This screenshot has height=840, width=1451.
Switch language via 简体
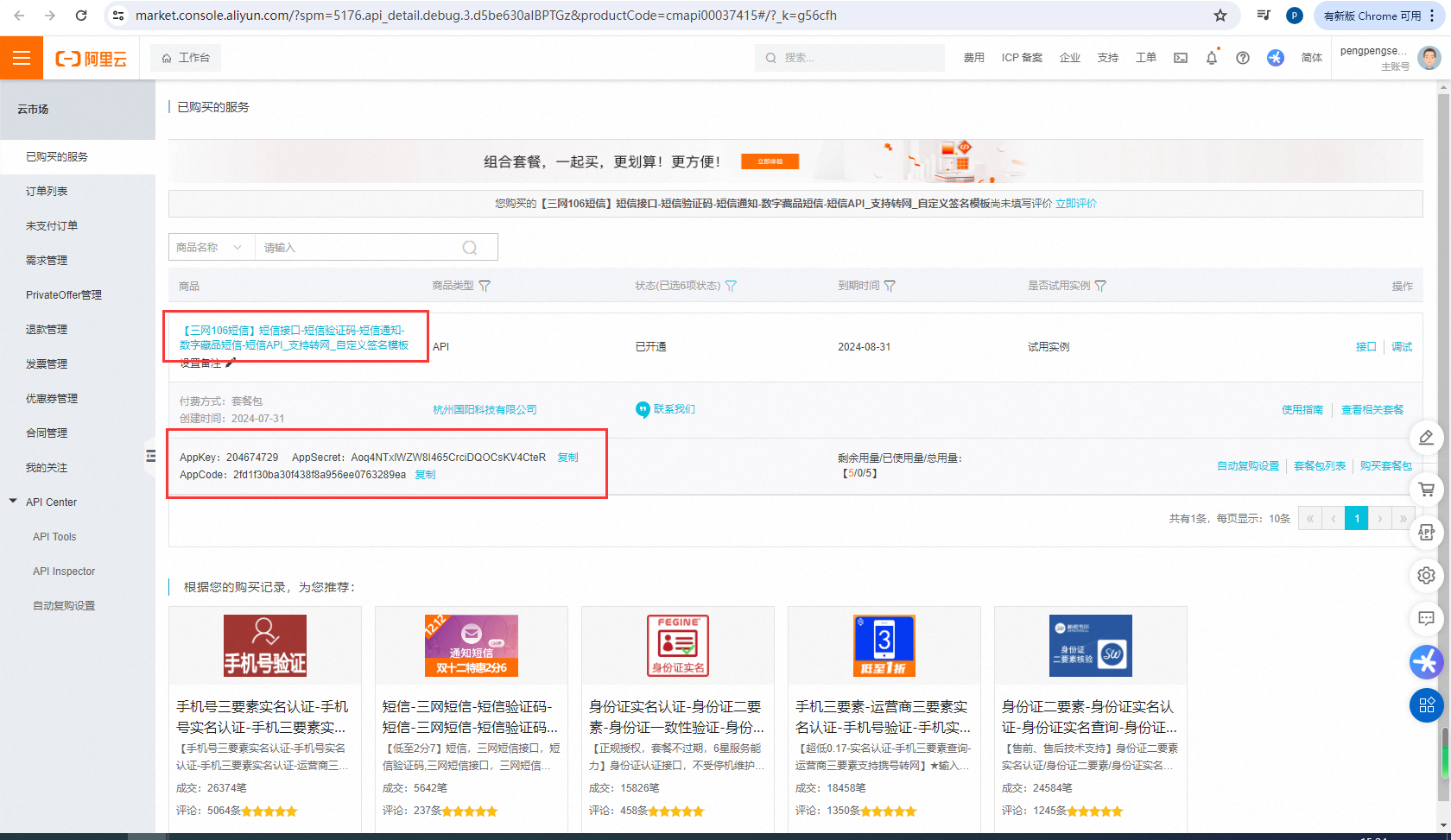[x=1312, y=58]
